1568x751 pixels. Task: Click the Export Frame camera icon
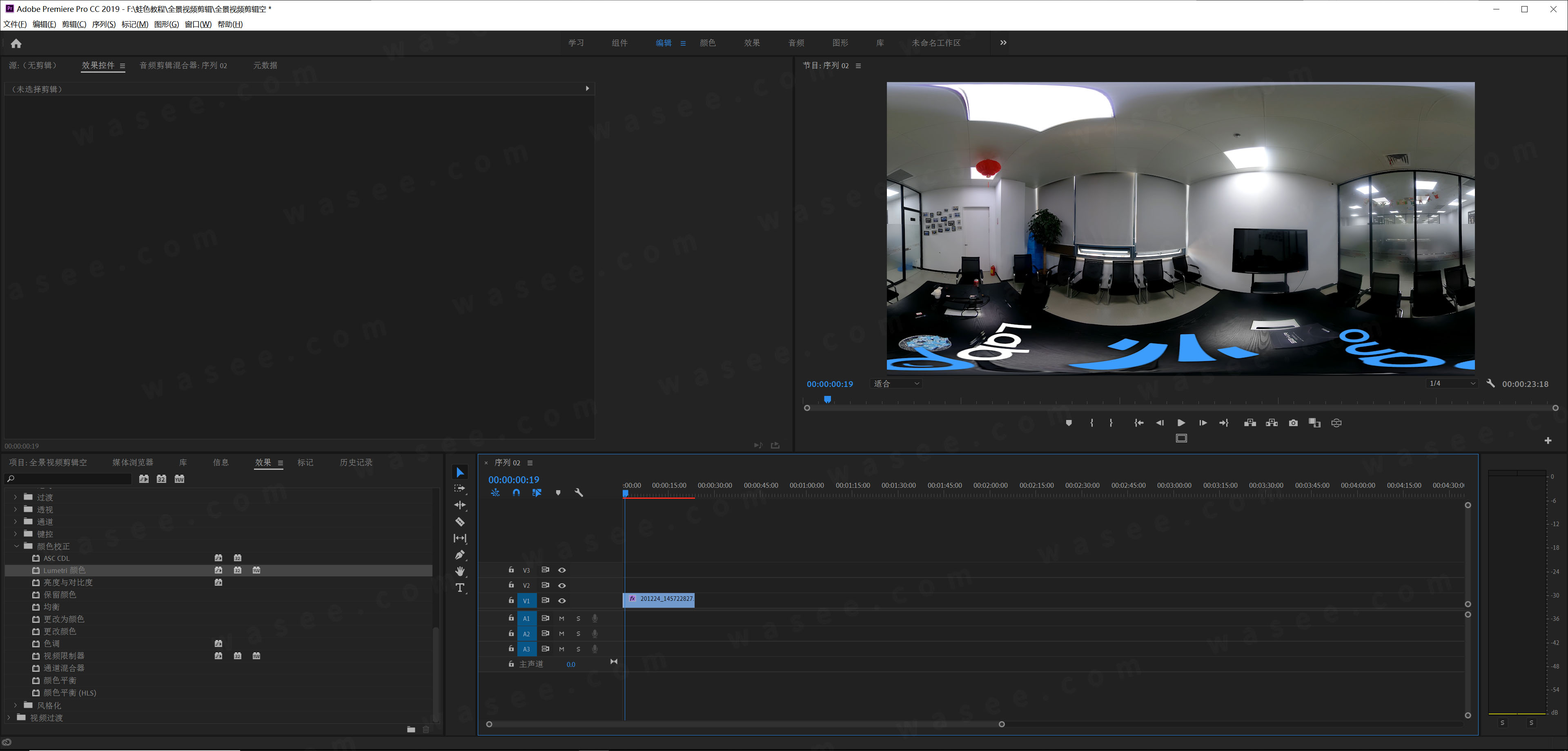[1293, 423]
